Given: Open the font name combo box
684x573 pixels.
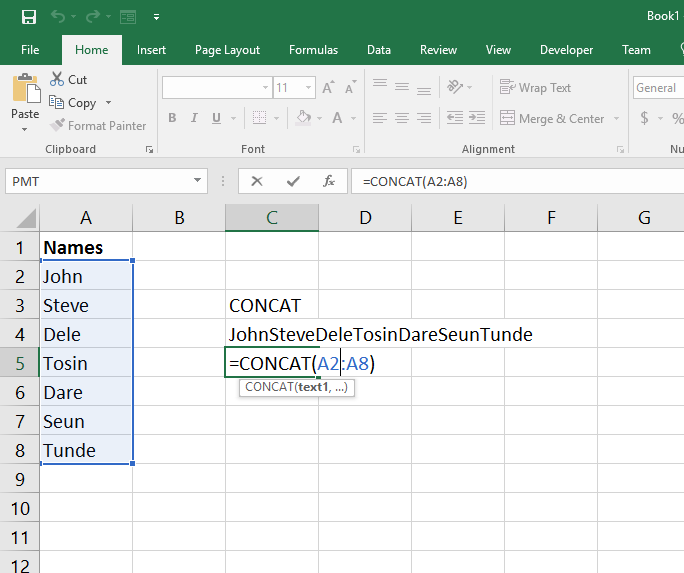Looking at the screenshot, I should 217,88.
